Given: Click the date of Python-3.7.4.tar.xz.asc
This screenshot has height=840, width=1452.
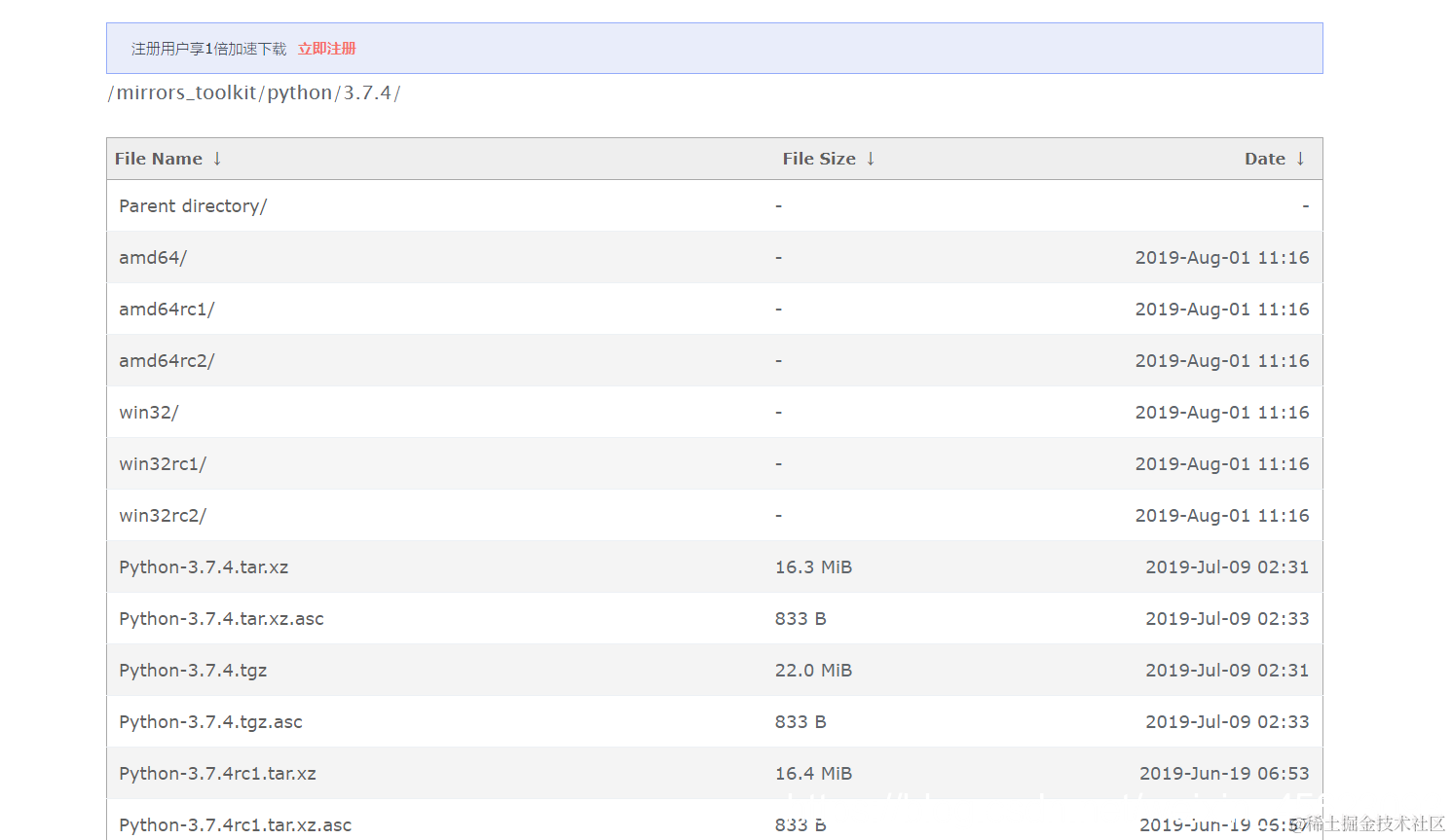Looking at the screenshot, I should [x=1227, y=619].
